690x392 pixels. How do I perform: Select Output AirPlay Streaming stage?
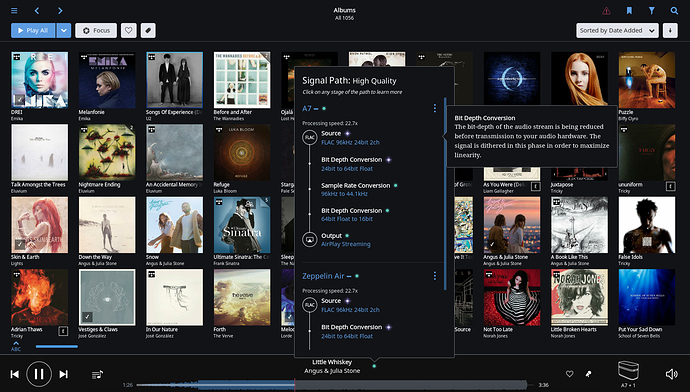coord(345,240)
